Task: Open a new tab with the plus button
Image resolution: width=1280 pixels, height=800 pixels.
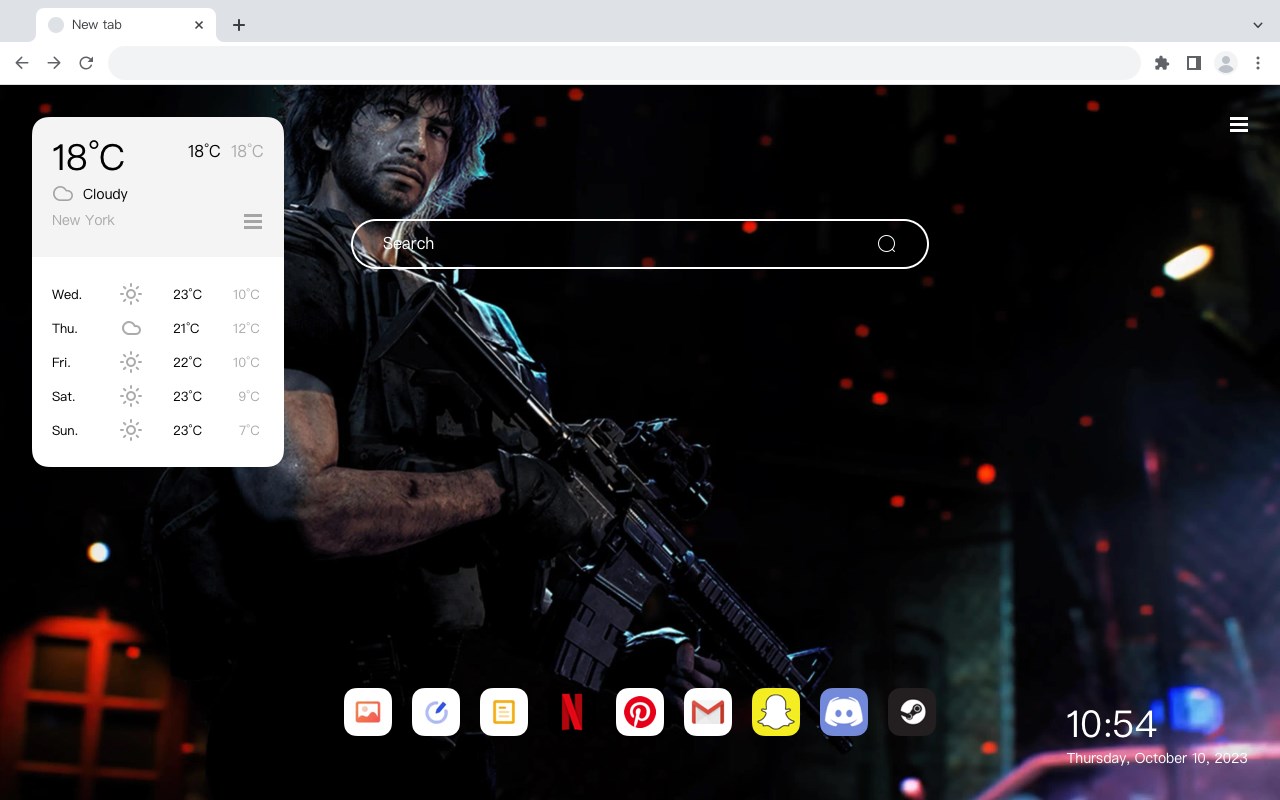Action: (x=239, y=25)
